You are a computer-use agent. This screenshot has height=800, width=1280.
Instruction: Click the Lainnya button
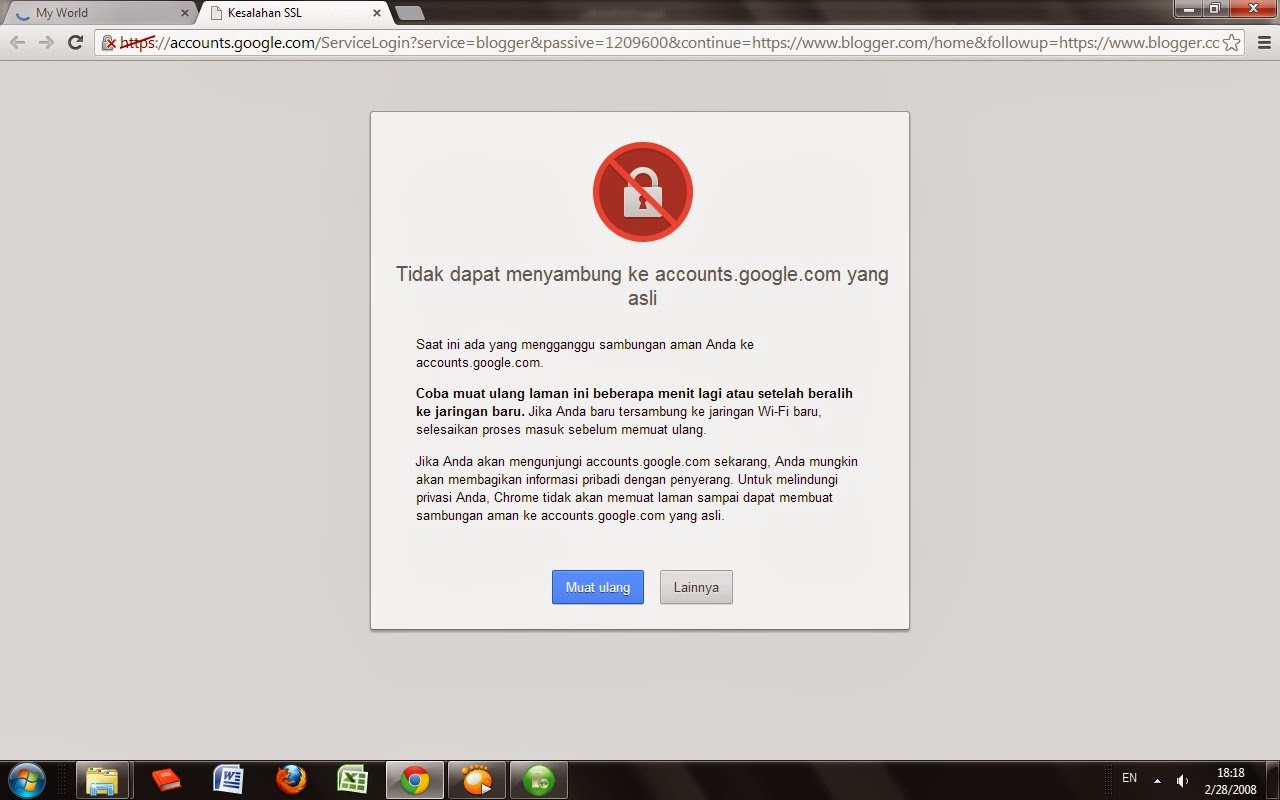point(696,587)
